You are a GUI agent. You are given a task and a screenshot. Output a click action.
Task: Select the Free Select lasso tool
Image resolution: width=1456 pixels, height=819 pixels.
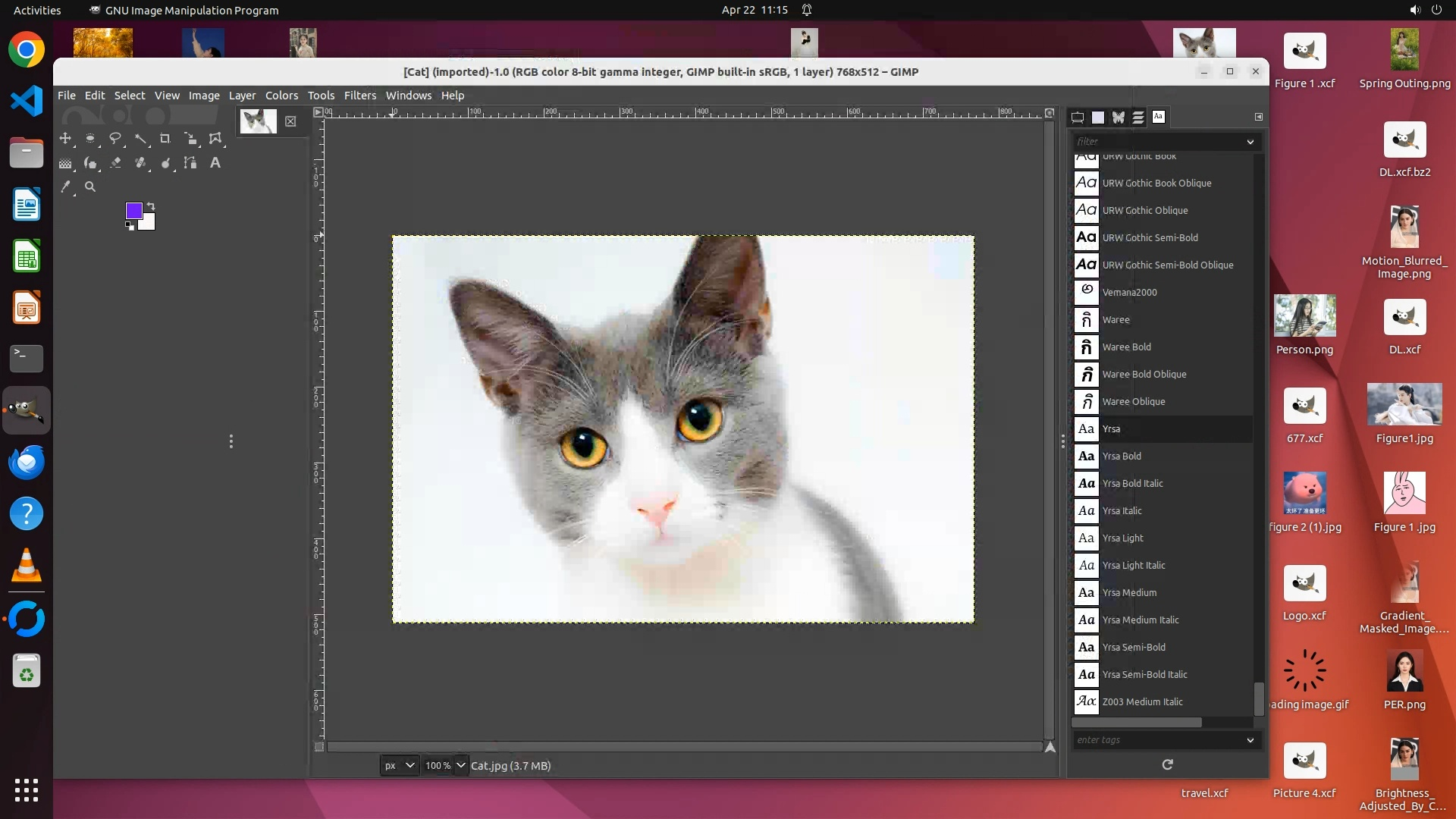coord(115,139)
